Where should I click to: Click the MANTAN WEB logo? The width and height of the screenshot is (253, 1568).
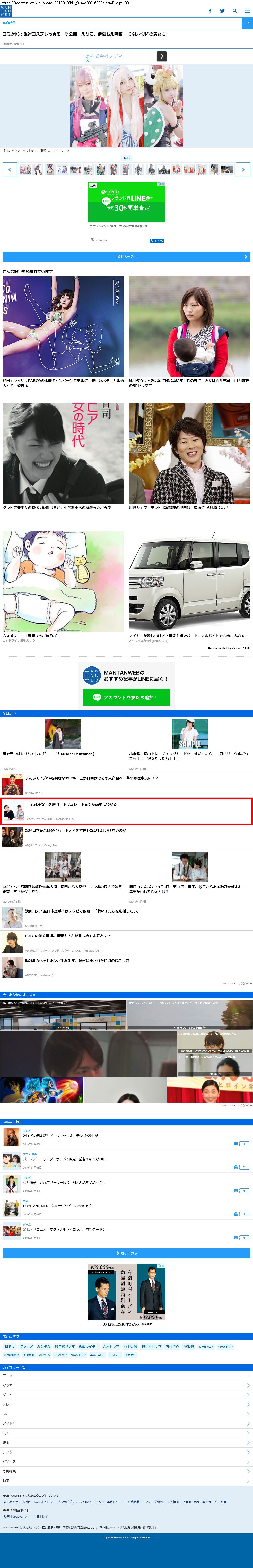[5, 10]
